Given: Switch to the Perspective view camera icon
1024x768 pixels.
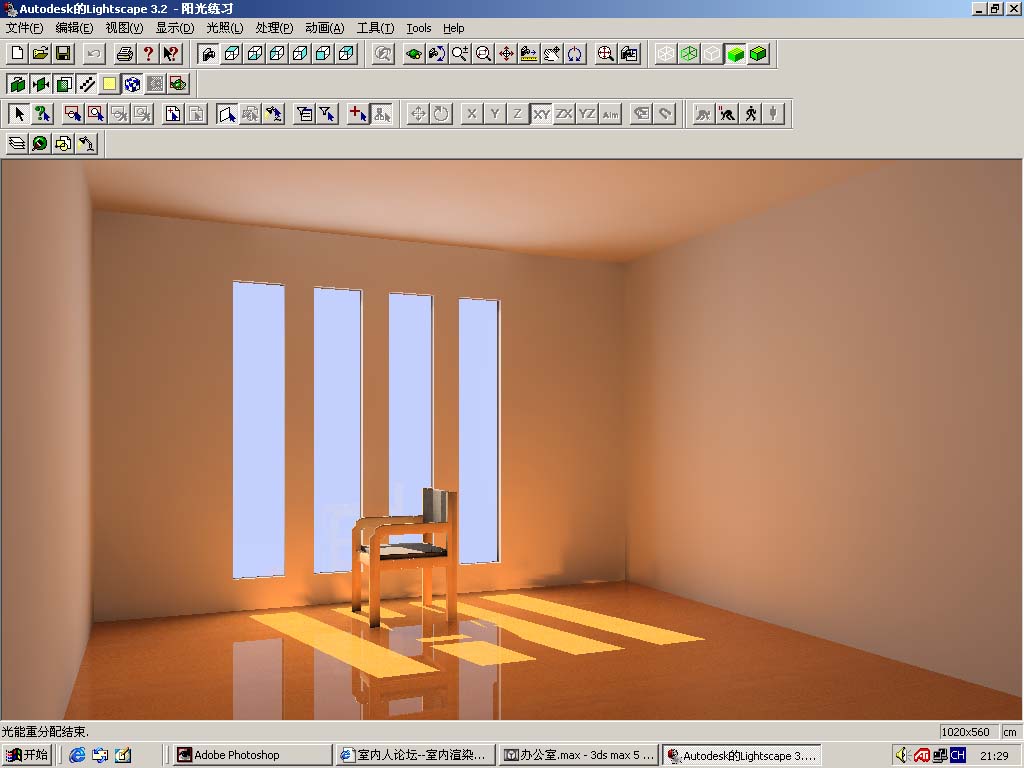Looking at the screenshot, I should click(x=208, y=54).
